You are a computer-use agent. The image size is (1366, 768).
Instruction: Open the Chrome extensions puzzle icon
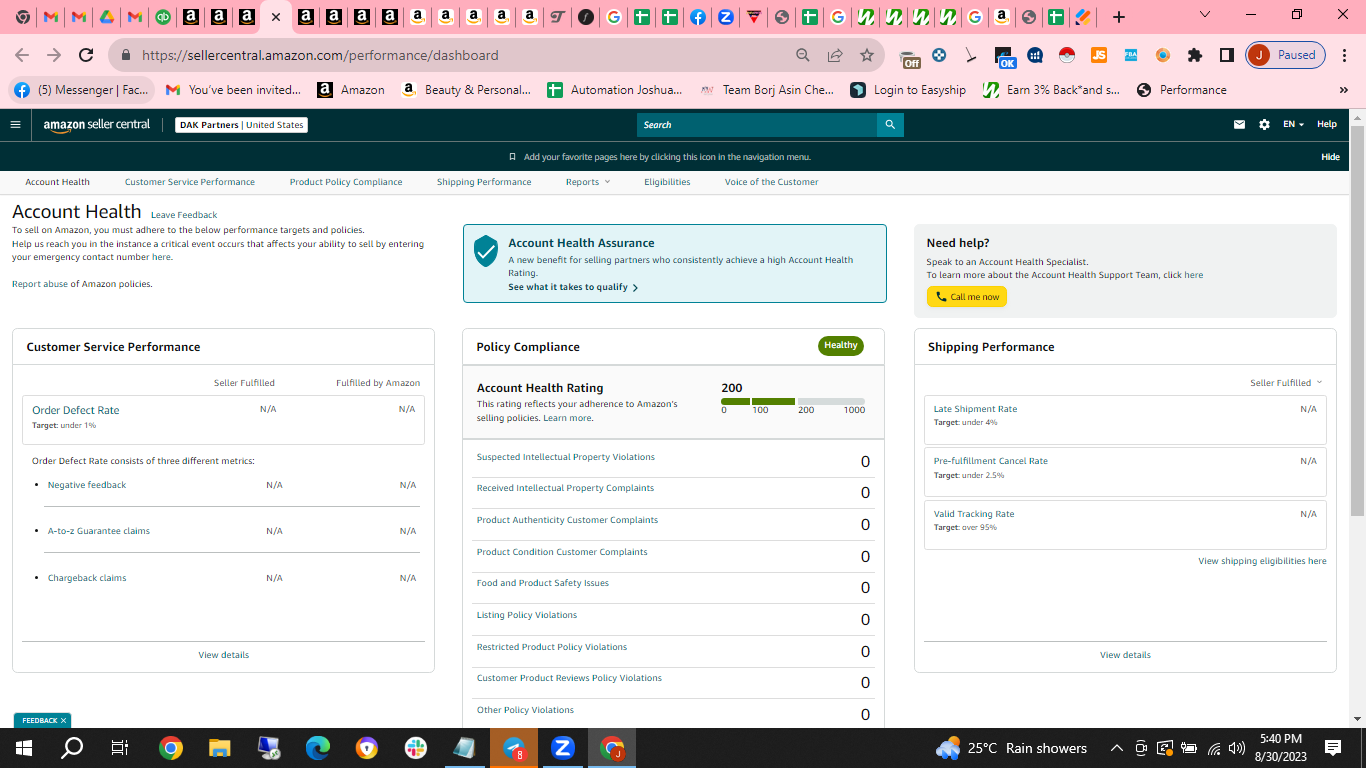(x=1194, y=55)
